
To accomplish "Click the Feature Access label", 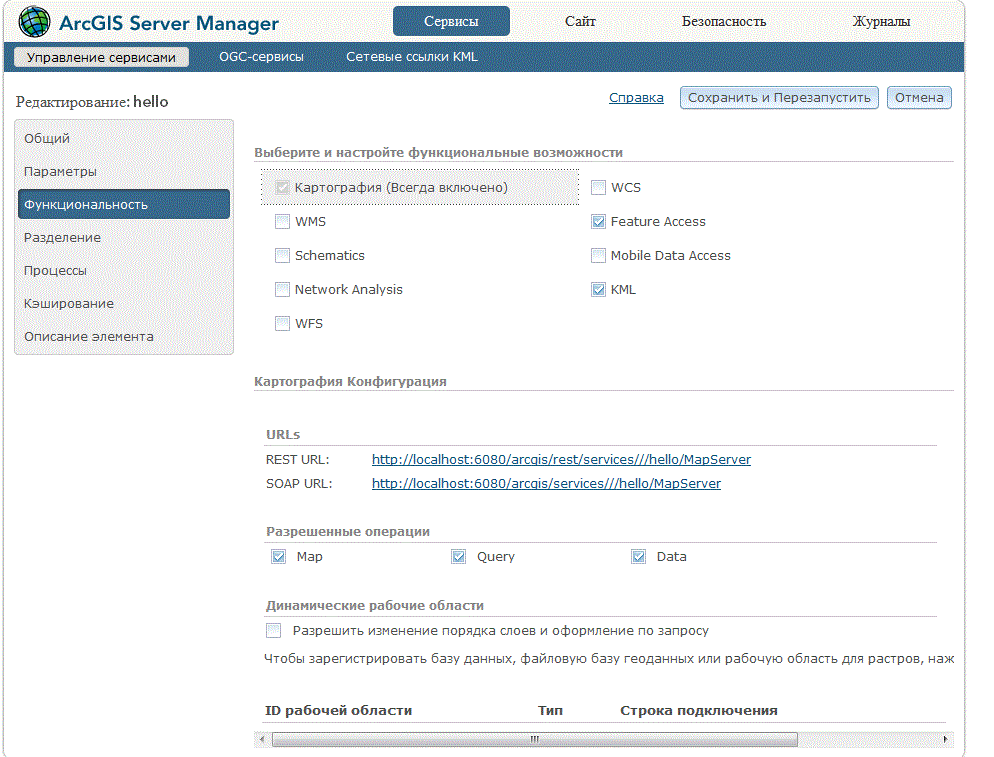I will [x=658, y=222].
